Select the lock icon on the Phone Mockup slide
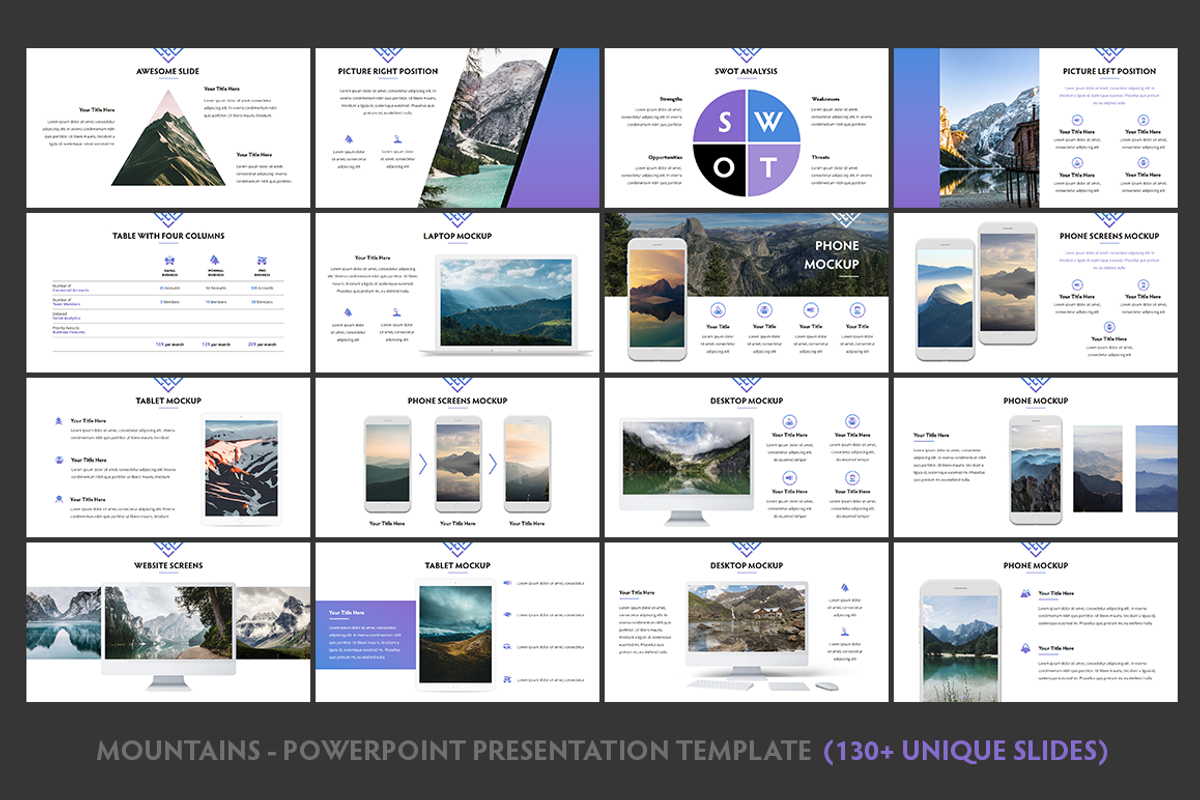The height and width of the screenshot is (800, 1200). pyautogui.click(x=857, y=309)
